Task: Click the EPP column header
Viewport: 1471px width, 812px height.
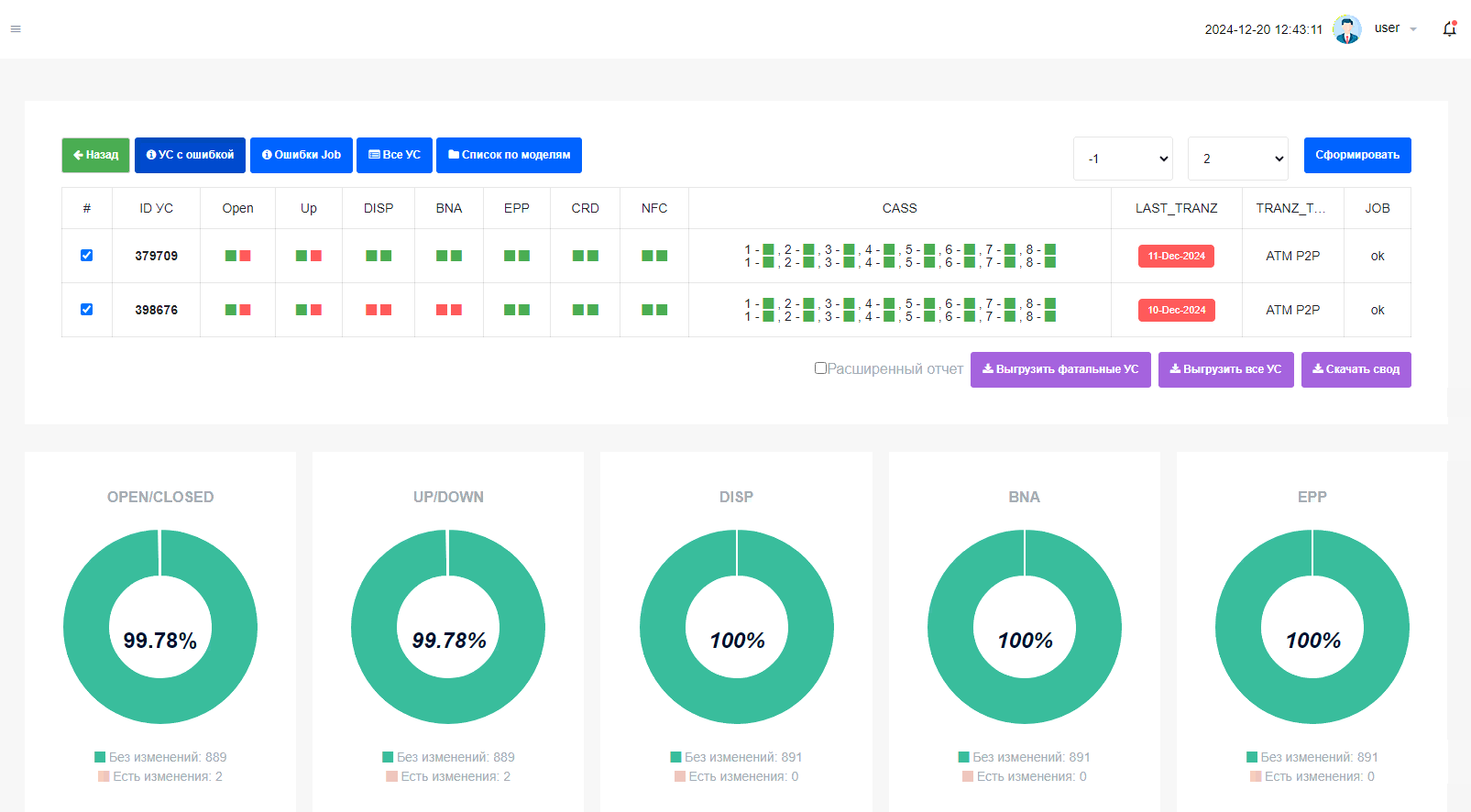Action: tap(517, 208)
